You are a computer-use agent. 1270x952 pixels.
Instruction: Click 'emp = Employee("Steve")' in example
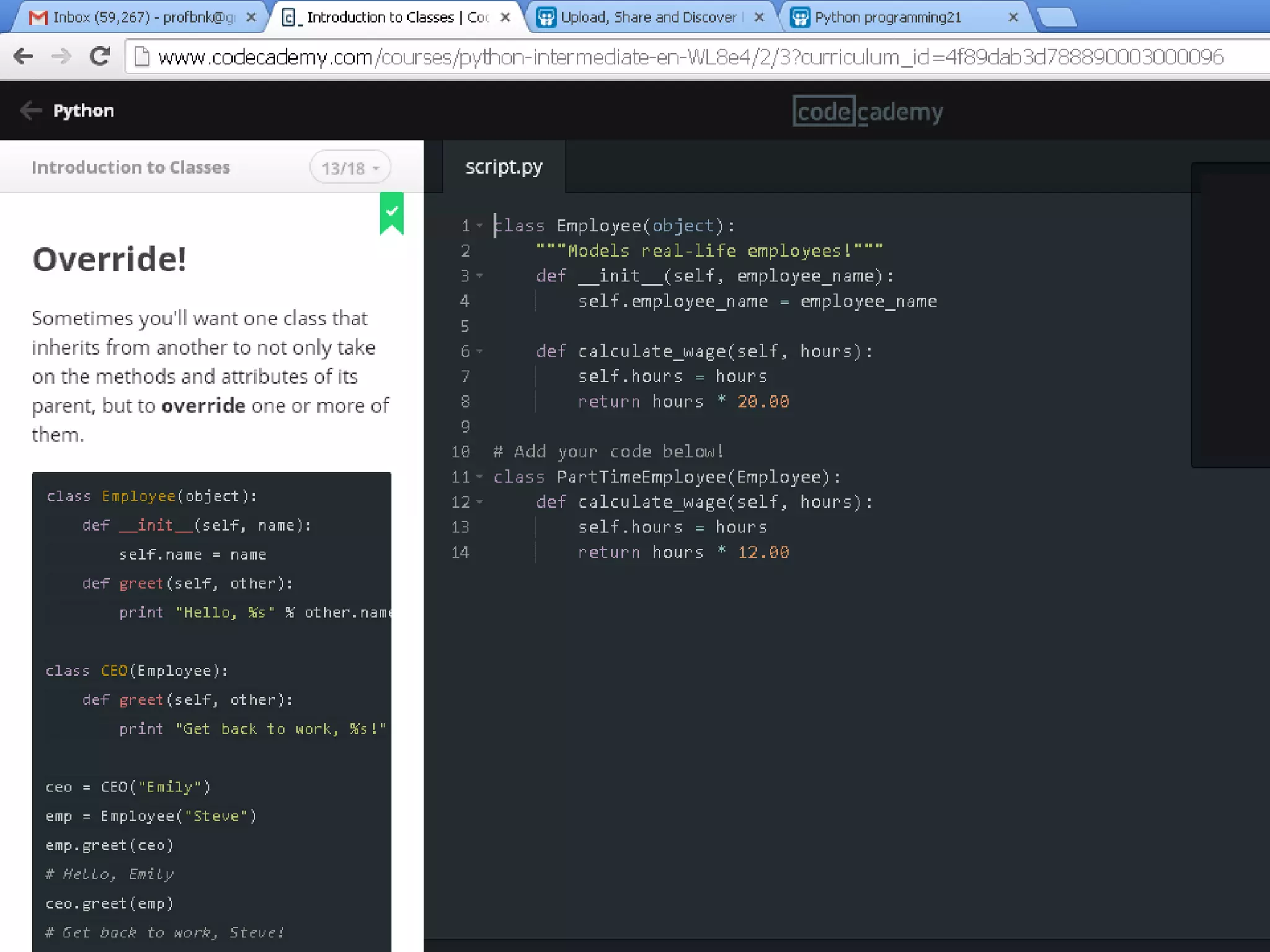click(x=151, y=816)
